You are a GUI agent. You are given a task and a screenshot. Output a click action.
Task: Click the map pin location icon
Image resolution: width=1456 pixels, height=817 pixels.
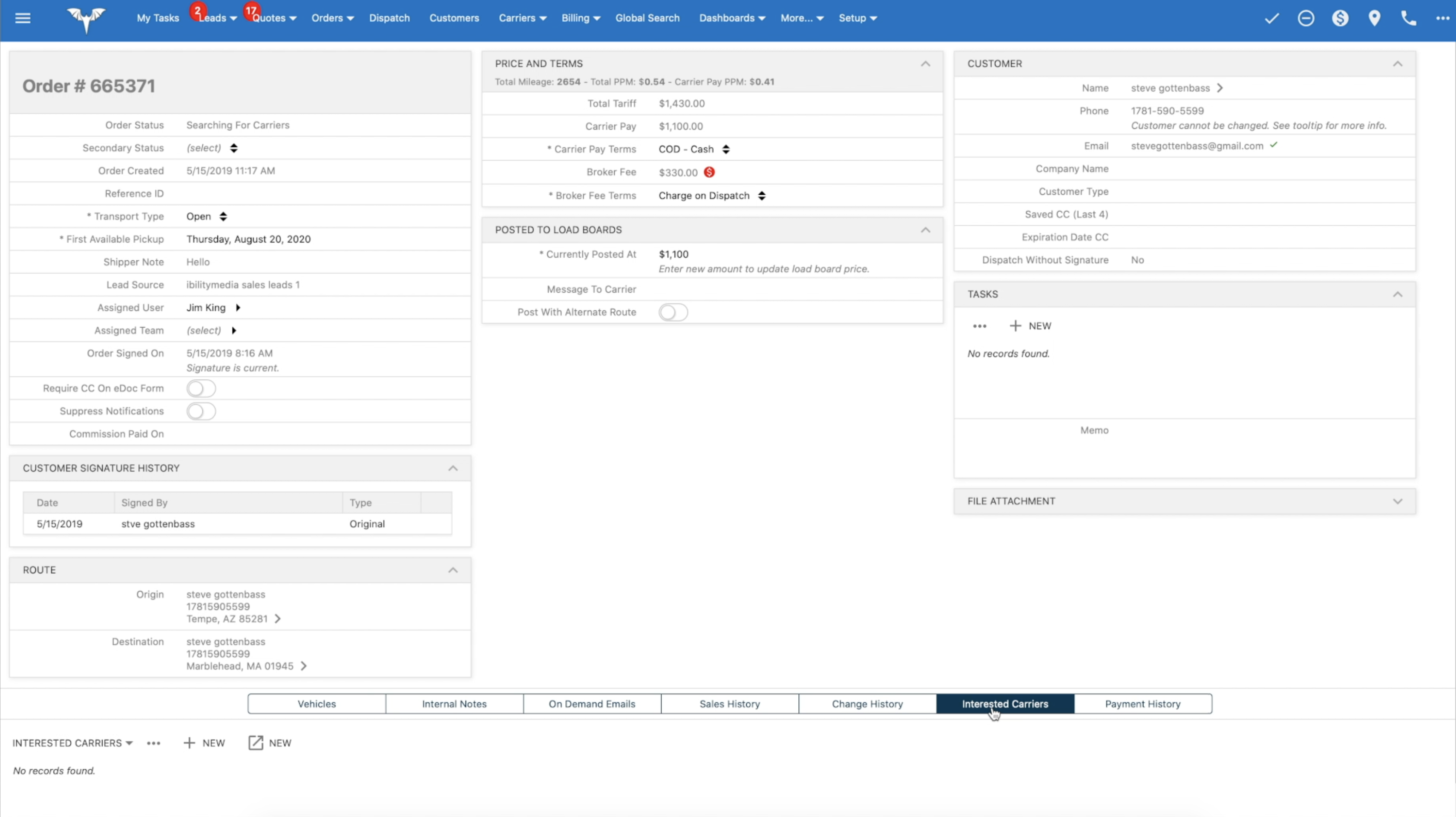point(1375,18)
